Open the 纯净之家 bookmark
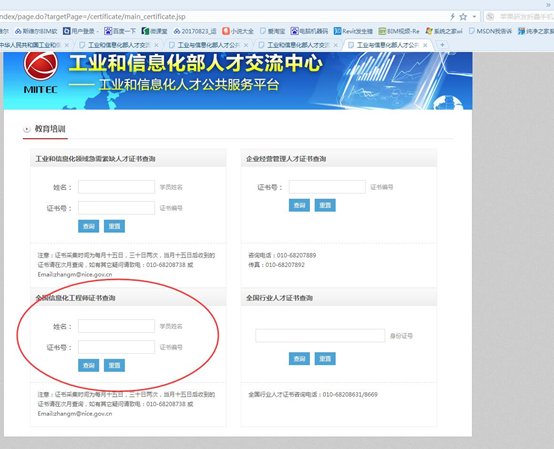 click(x=536, y=31)
